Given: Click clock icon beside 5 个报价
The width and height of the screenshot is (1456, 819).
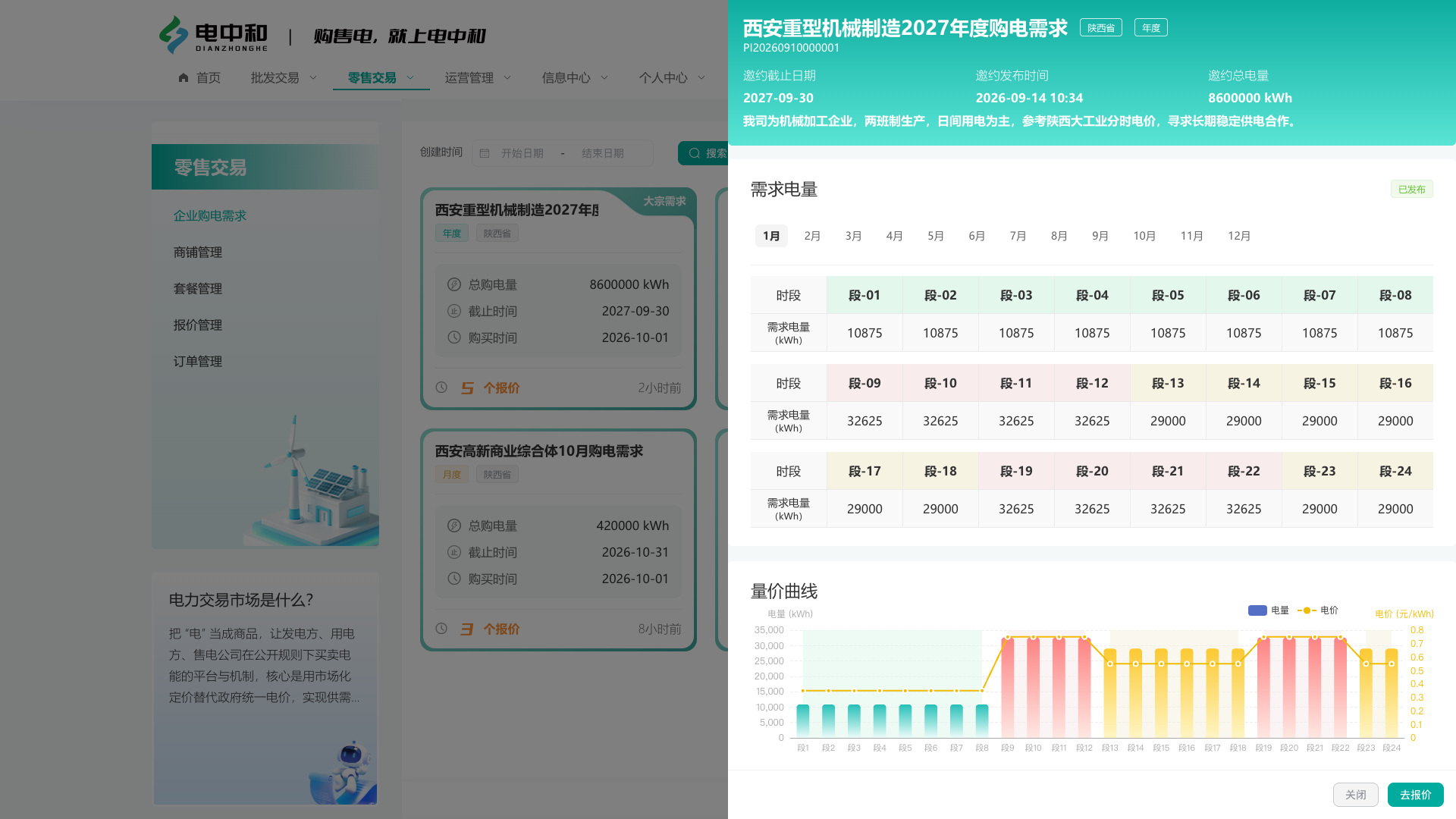Looking at the screenshot, I should tap(441, 388).
